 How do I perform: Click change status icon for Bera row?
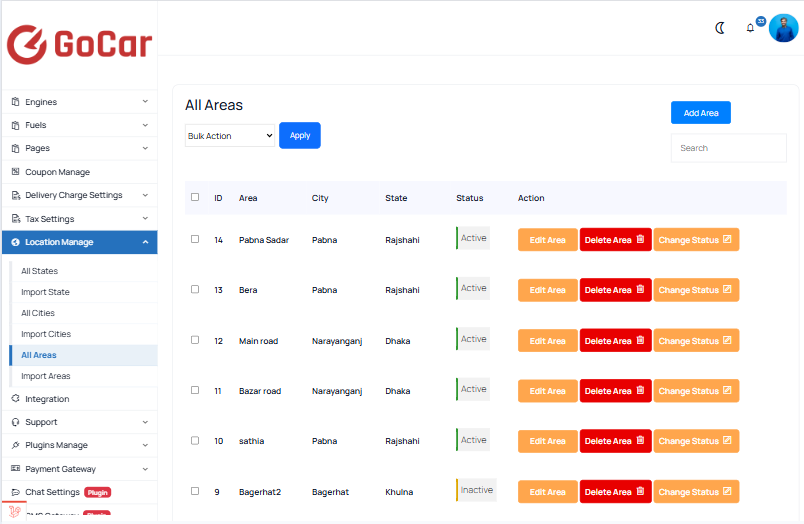[x=727, y=289]
